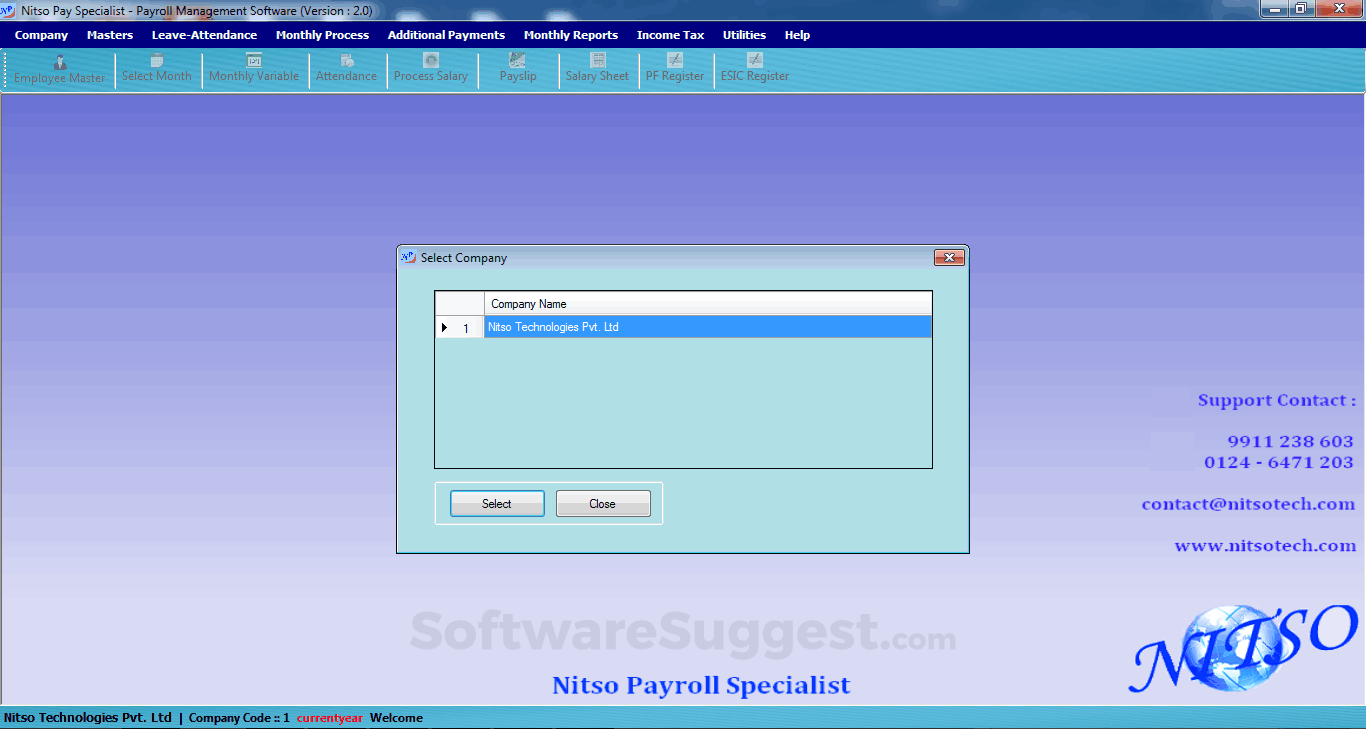The image size is (1366, 729).
Task: Open the Company menu
Action: click(x=40, y=35)
